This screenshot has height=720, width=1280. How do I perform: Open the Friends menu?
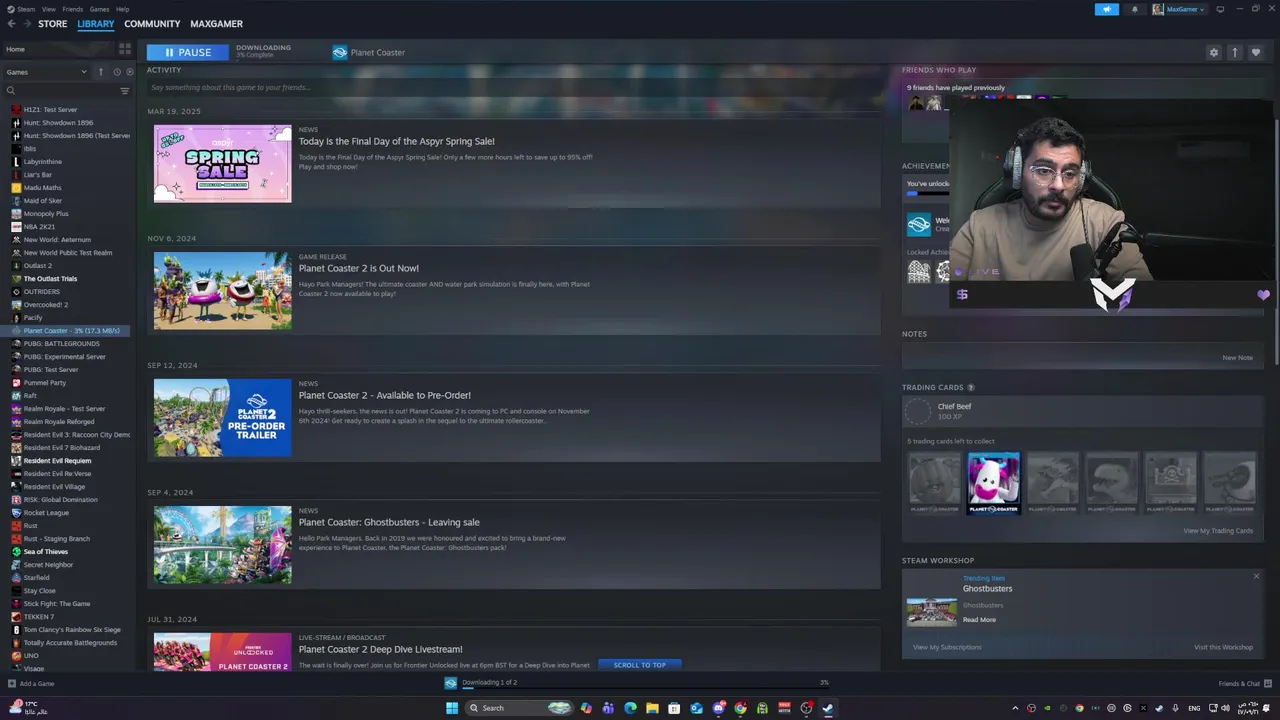tap(73, 9)
